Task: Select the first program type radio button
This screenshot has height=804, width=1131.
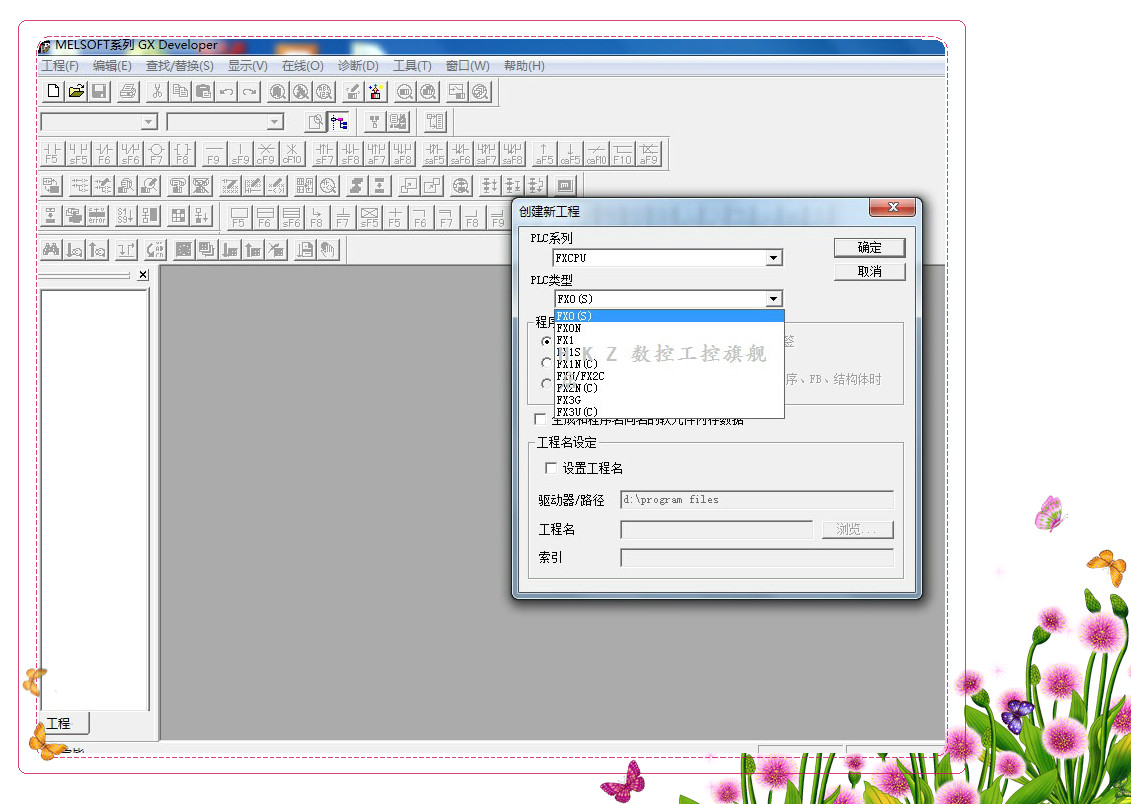Action: click(x=546, y=341)
